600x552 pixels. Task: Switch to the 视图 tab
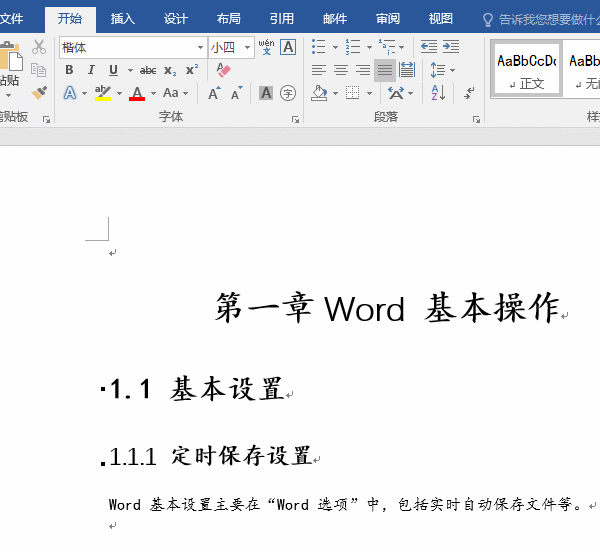click(441, 19)
